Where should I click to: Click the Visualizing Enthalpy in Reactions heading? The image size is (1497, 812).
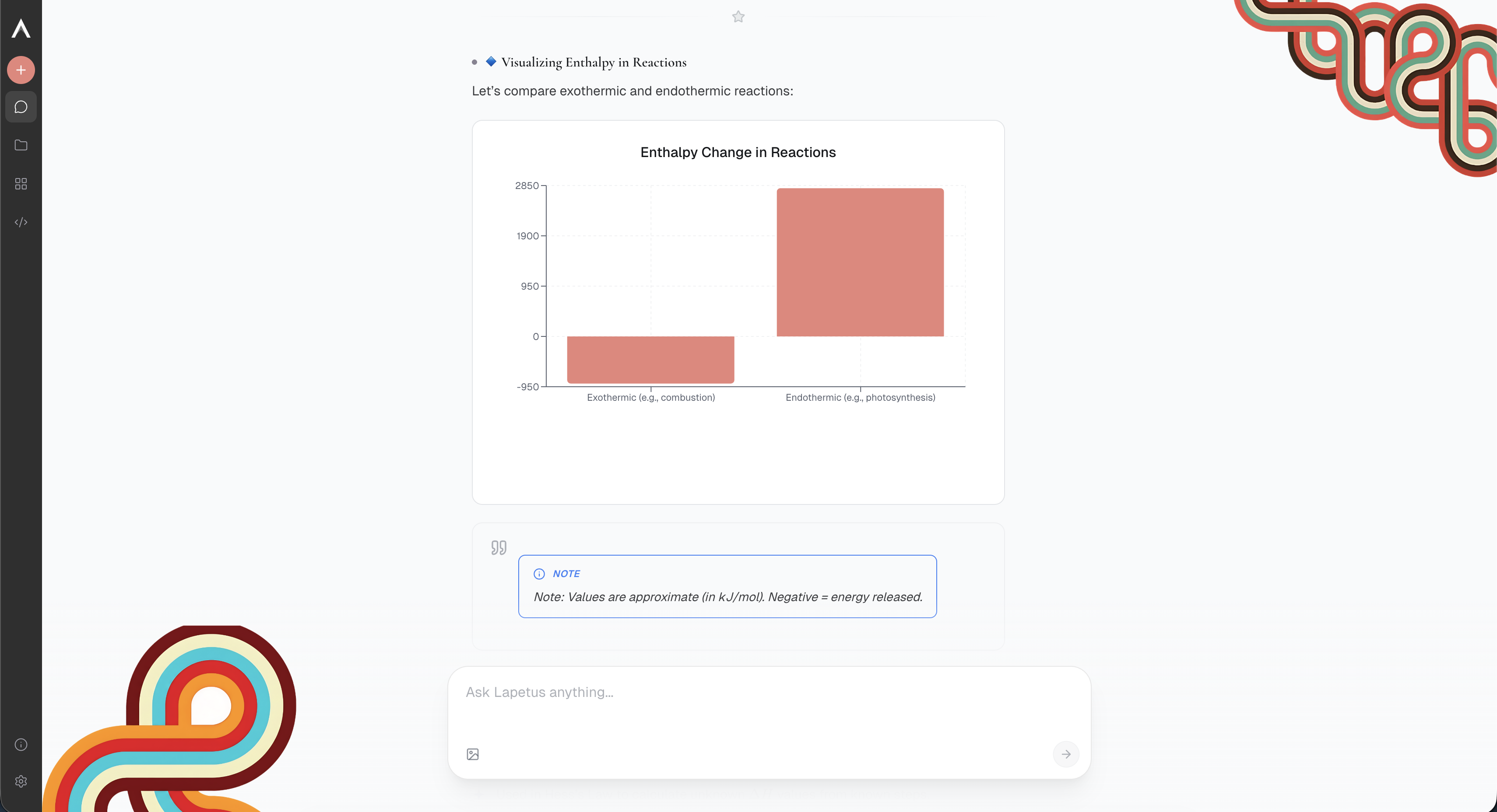tap(594, 62)
